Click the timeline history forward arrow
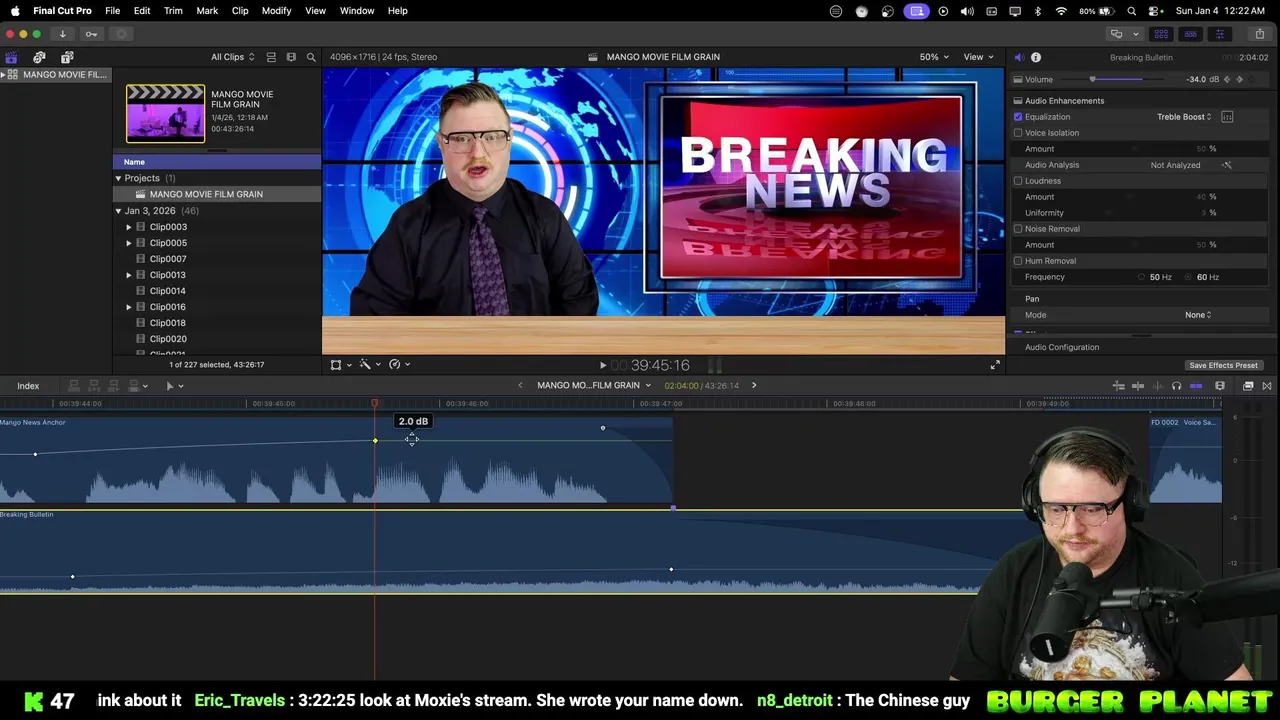 754,386
